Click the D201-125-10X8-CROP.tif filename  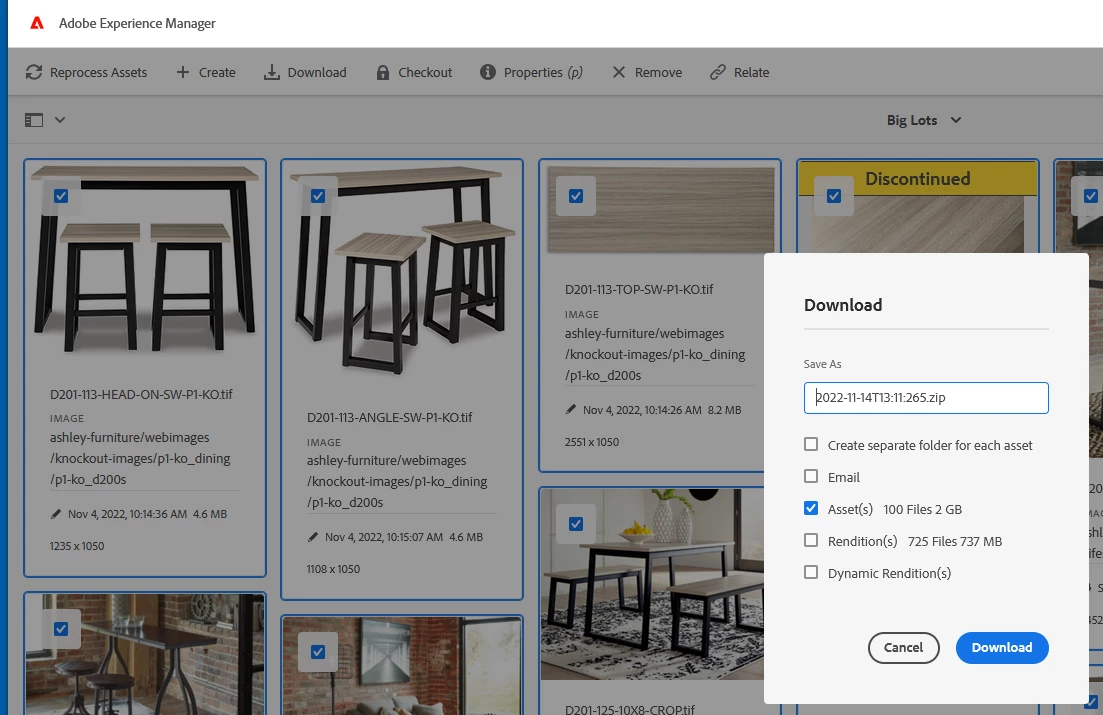coord(630,709)
